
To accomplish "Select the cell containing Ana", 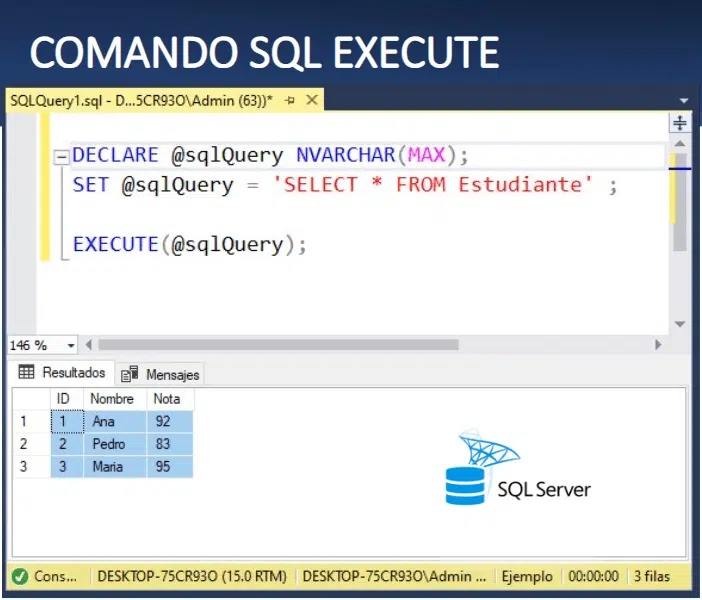I will (115, 421).
